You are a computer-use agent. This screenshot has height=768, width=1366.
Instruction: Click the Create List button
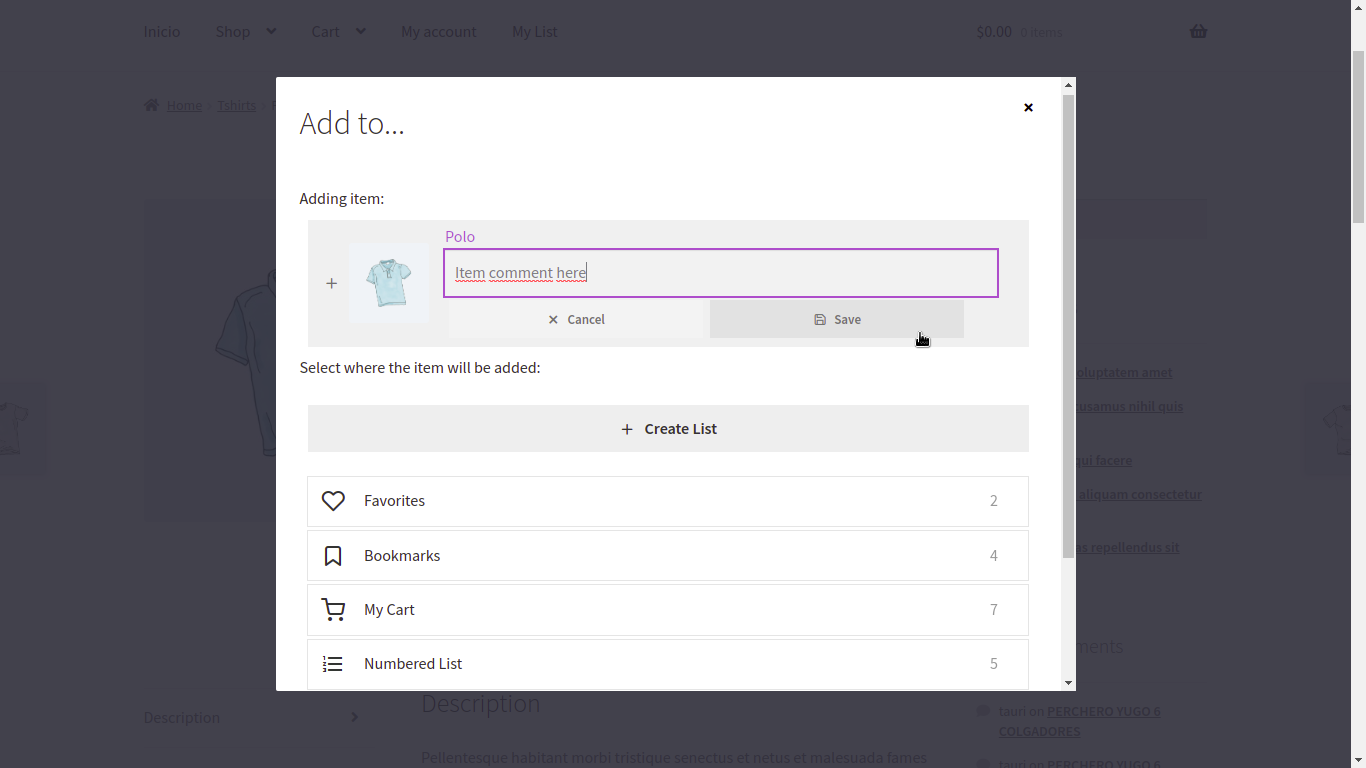668,428
